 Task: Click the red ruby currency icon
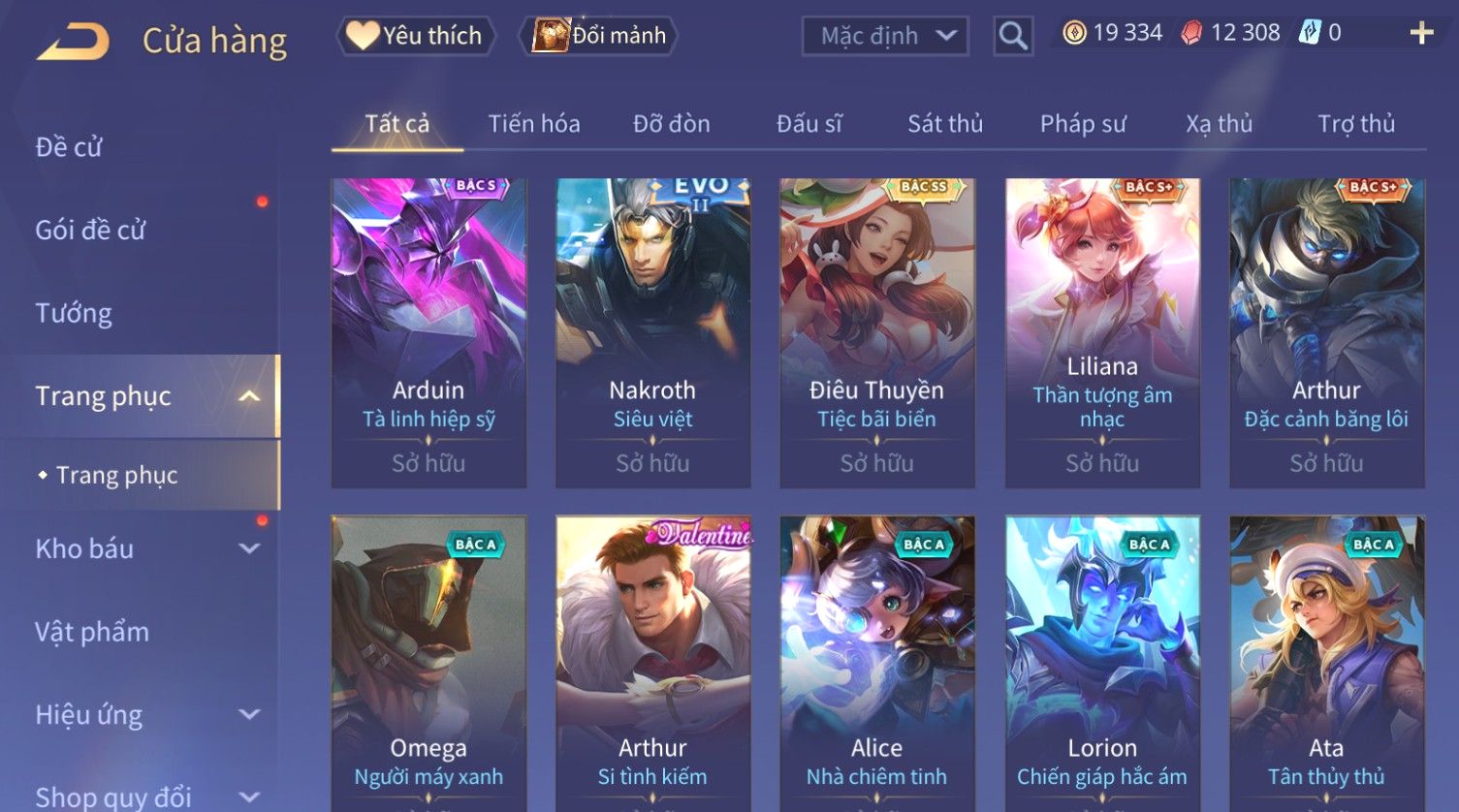1191,33
